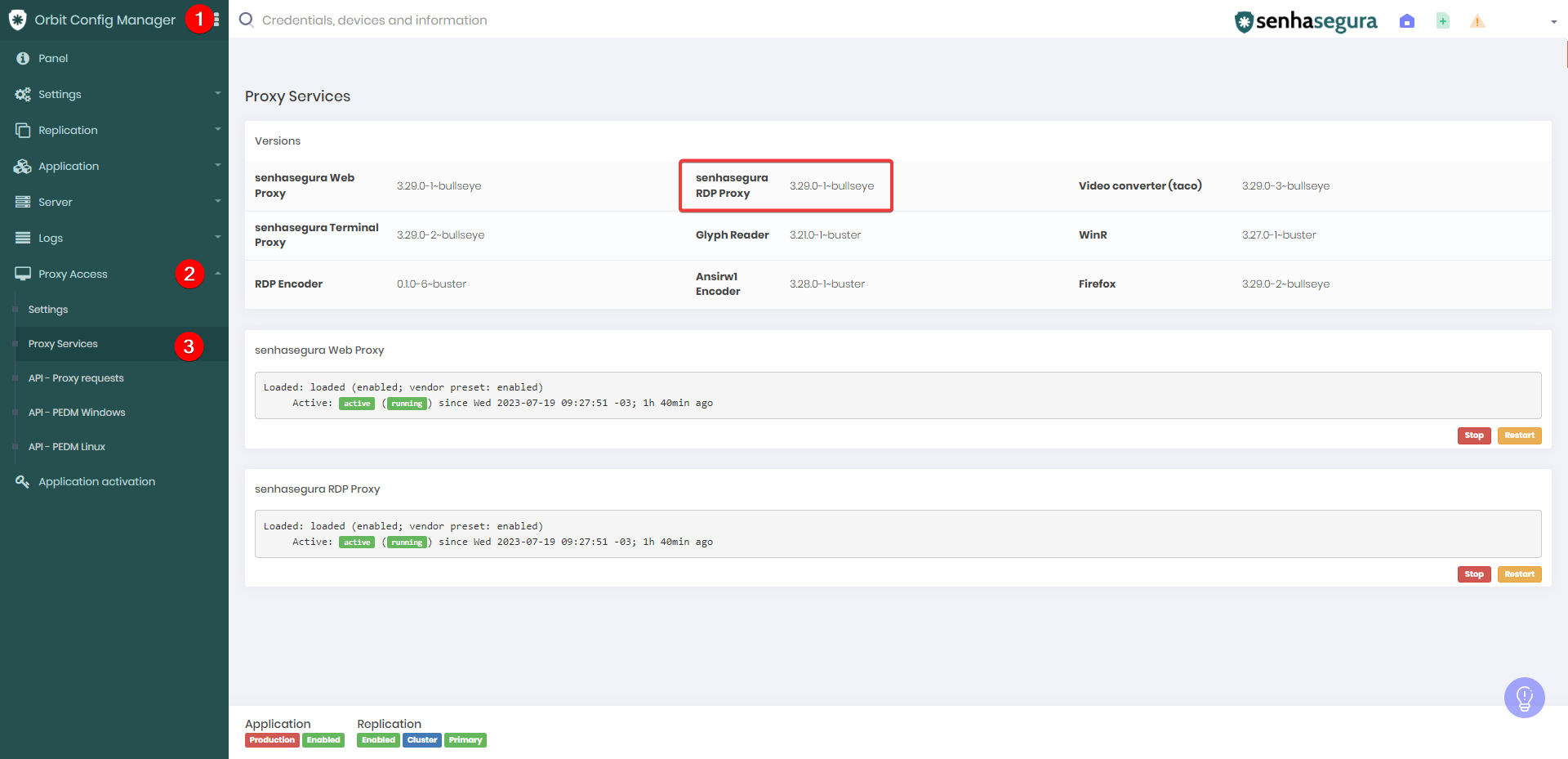The image size is (1568, 759).
Task: Click the 3.21.0-1-buster version value
Action: pyautogui.click(x=825, y=235)
